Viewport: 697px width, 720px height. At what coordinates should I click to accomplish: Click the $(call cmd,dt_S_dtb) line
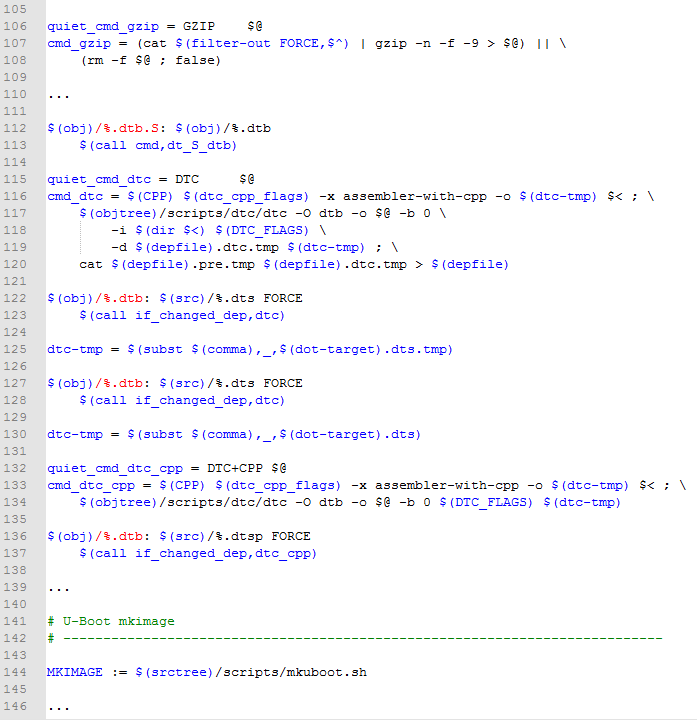click(158, 146)
